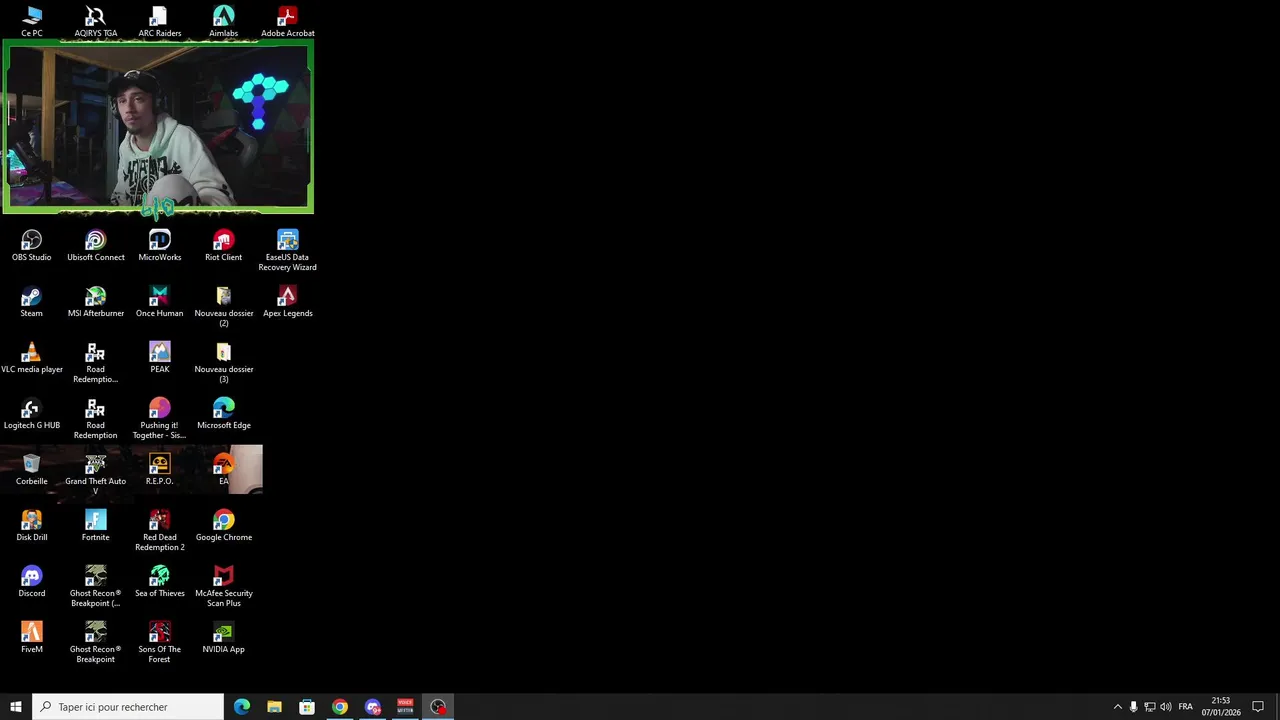Open the Windows Start menu
1280x720 pixels.
(x=16, y=707)
